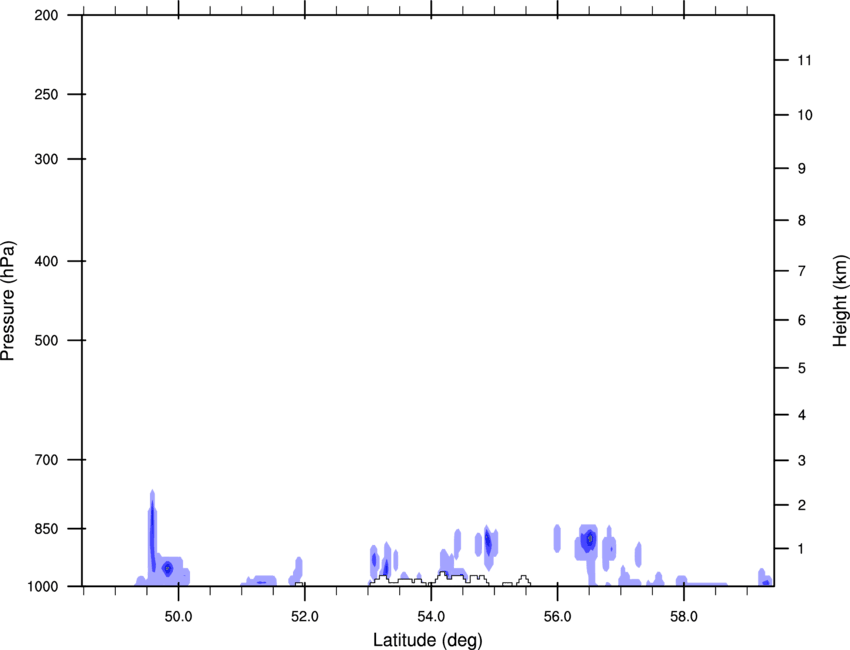Click the 2 km height label
This screenshot has width=850, height=650.
801,505
